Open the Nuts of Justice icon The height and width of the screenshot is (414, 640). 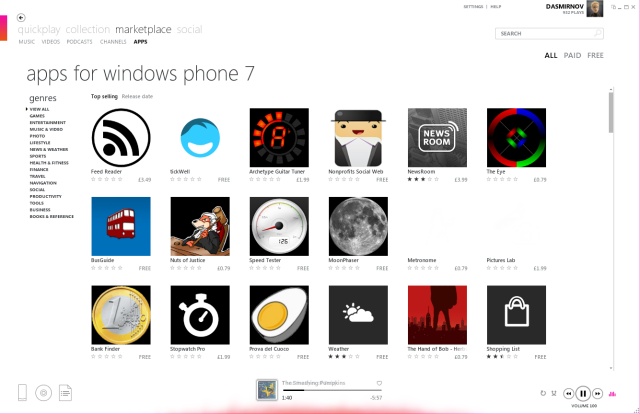[200, 226]
